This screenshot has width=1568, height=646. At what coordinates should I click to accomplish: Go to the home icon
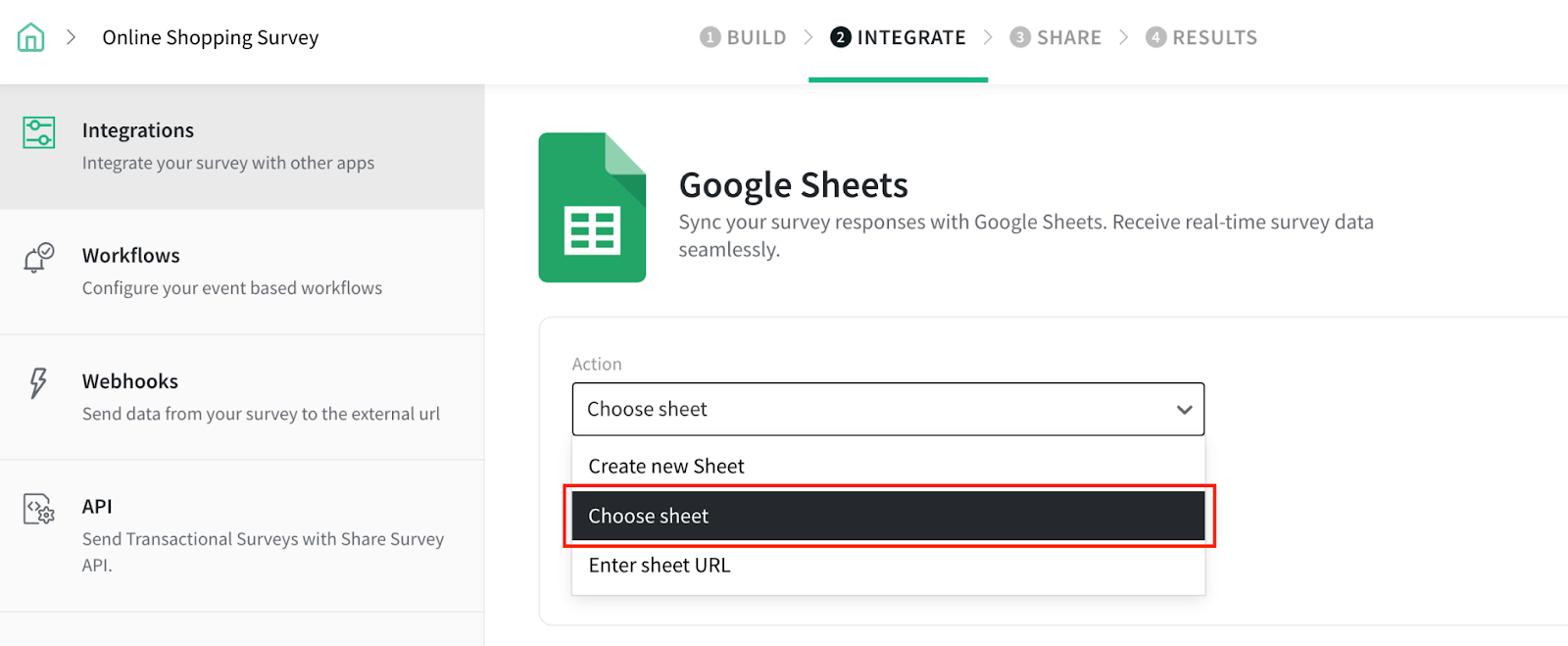coord(30,37)
